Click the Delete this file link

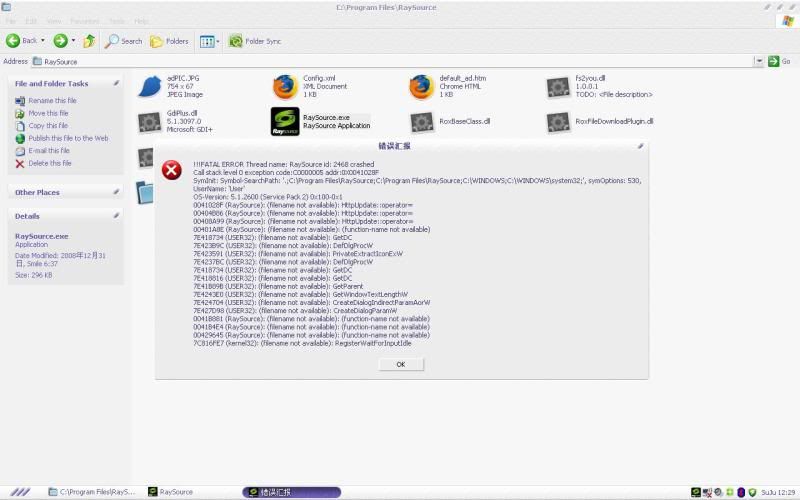pos(49,163)
